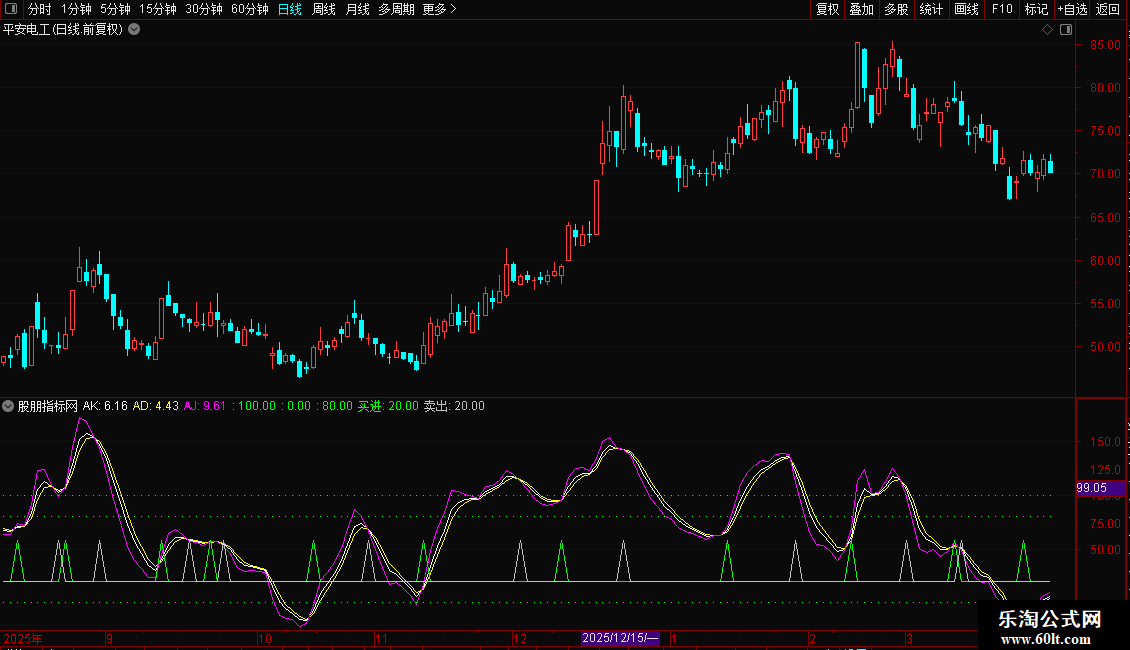Click the 卖出: 20.00 value

(454, 406)
